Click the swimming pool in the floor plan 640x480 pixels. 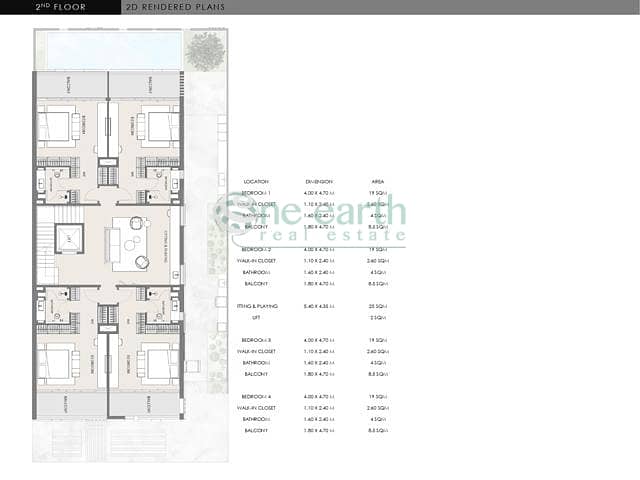click(x=114, y=51)
